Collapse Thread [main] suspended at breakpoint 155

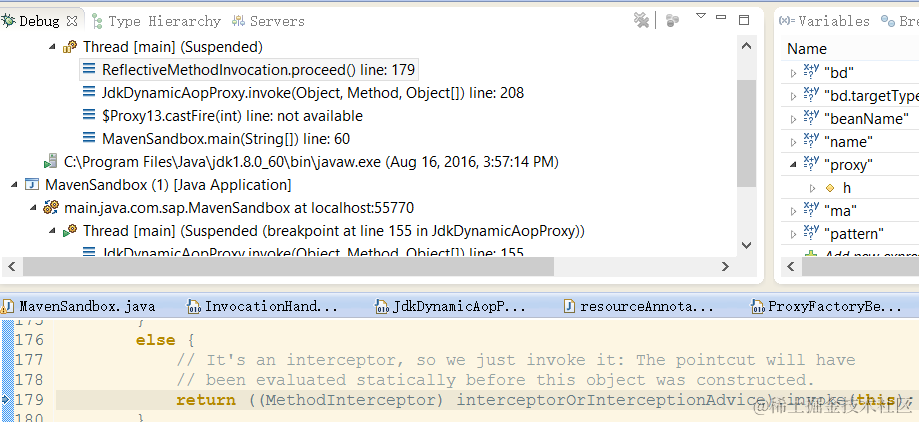click(x=52, y=231)
